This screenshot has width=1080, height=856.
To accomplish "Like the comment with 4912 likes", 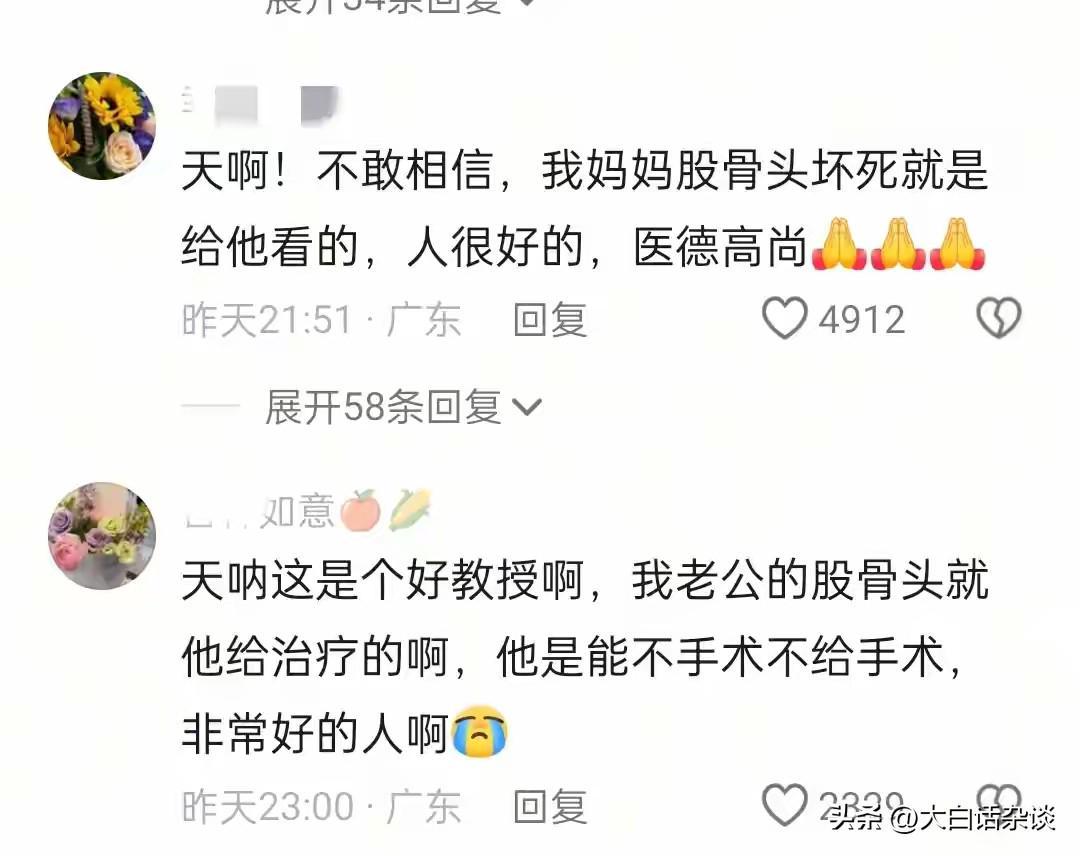I will point(785,319).
